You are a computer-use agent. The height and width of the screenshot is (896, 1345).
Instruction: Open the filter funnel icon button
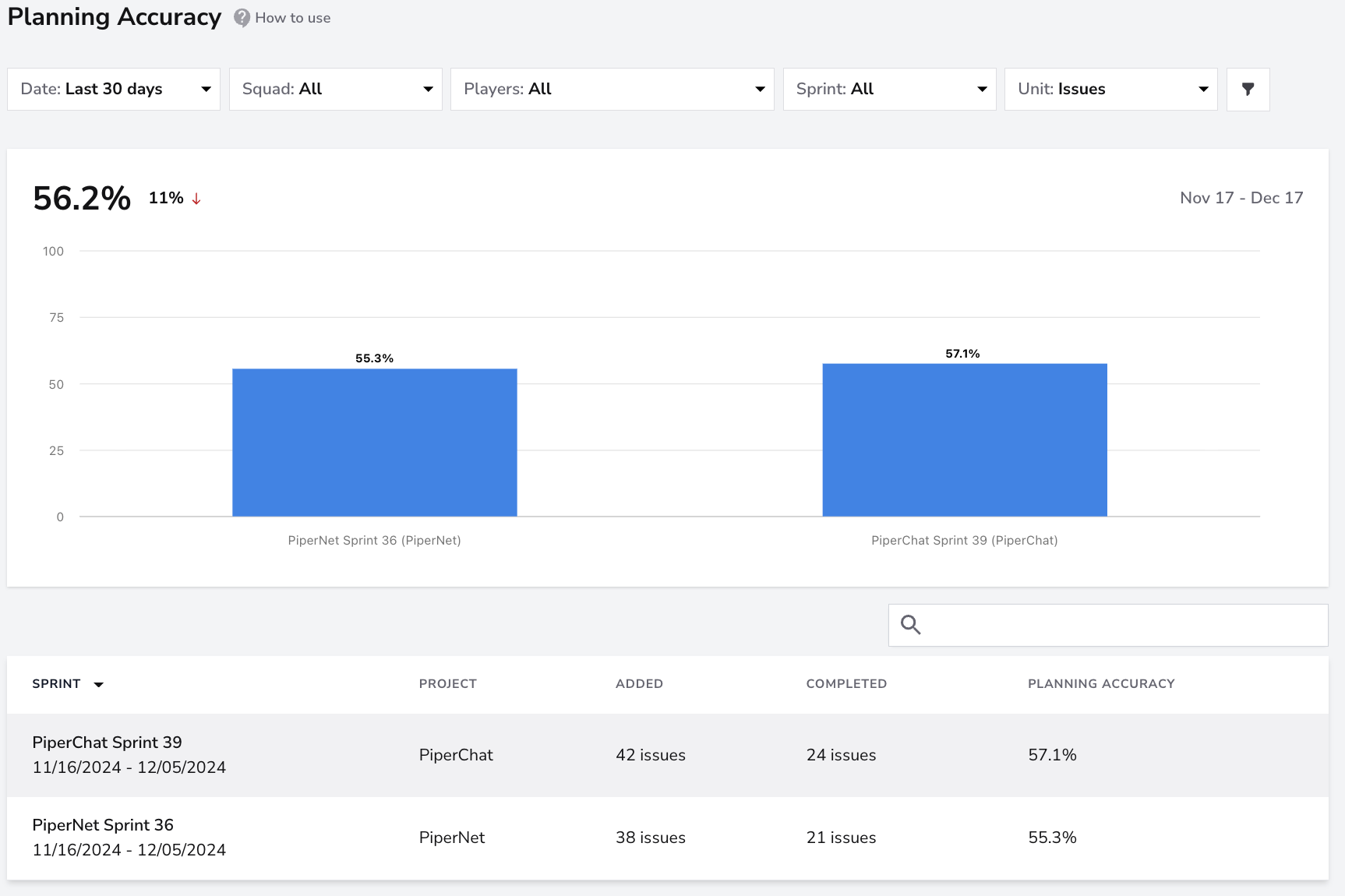point(1248,89)
